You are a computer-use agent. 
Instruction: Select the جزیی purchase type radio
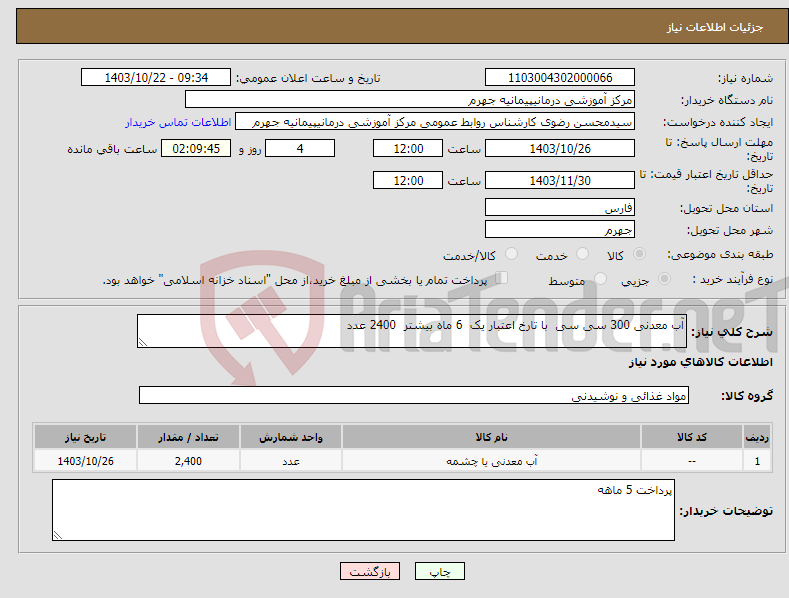click(x=664, y=279)
